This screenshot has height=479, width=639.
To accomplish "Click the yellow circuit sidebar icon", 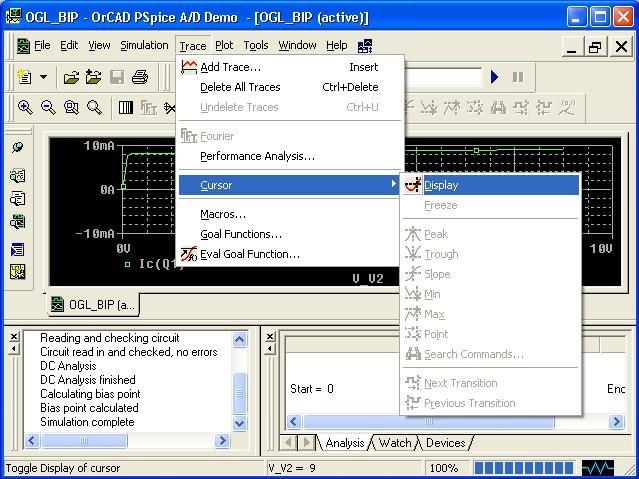I will pyautogui.click(x=18, y=272).
